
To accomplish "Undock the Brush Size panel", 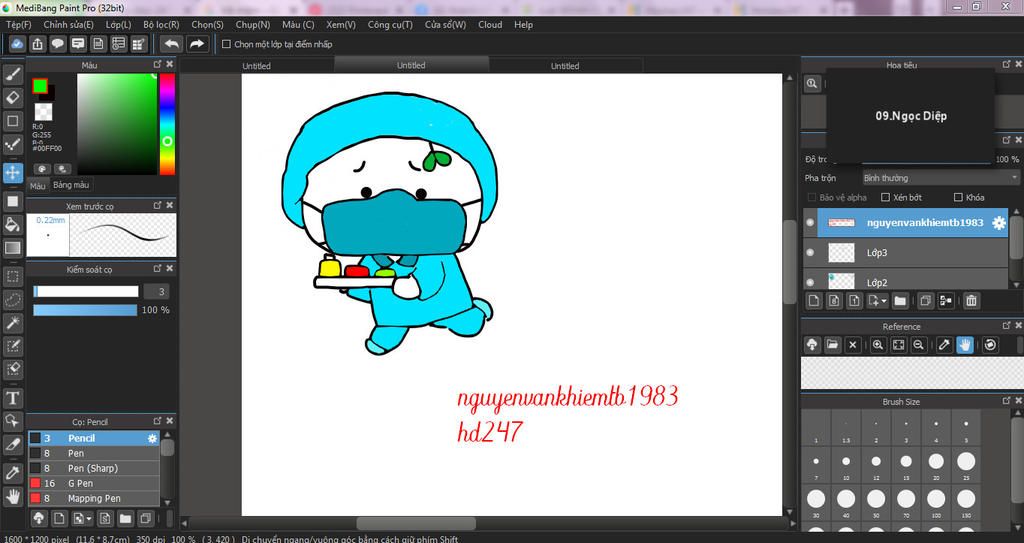I will pyautogui.click(x=1006, y=401).
